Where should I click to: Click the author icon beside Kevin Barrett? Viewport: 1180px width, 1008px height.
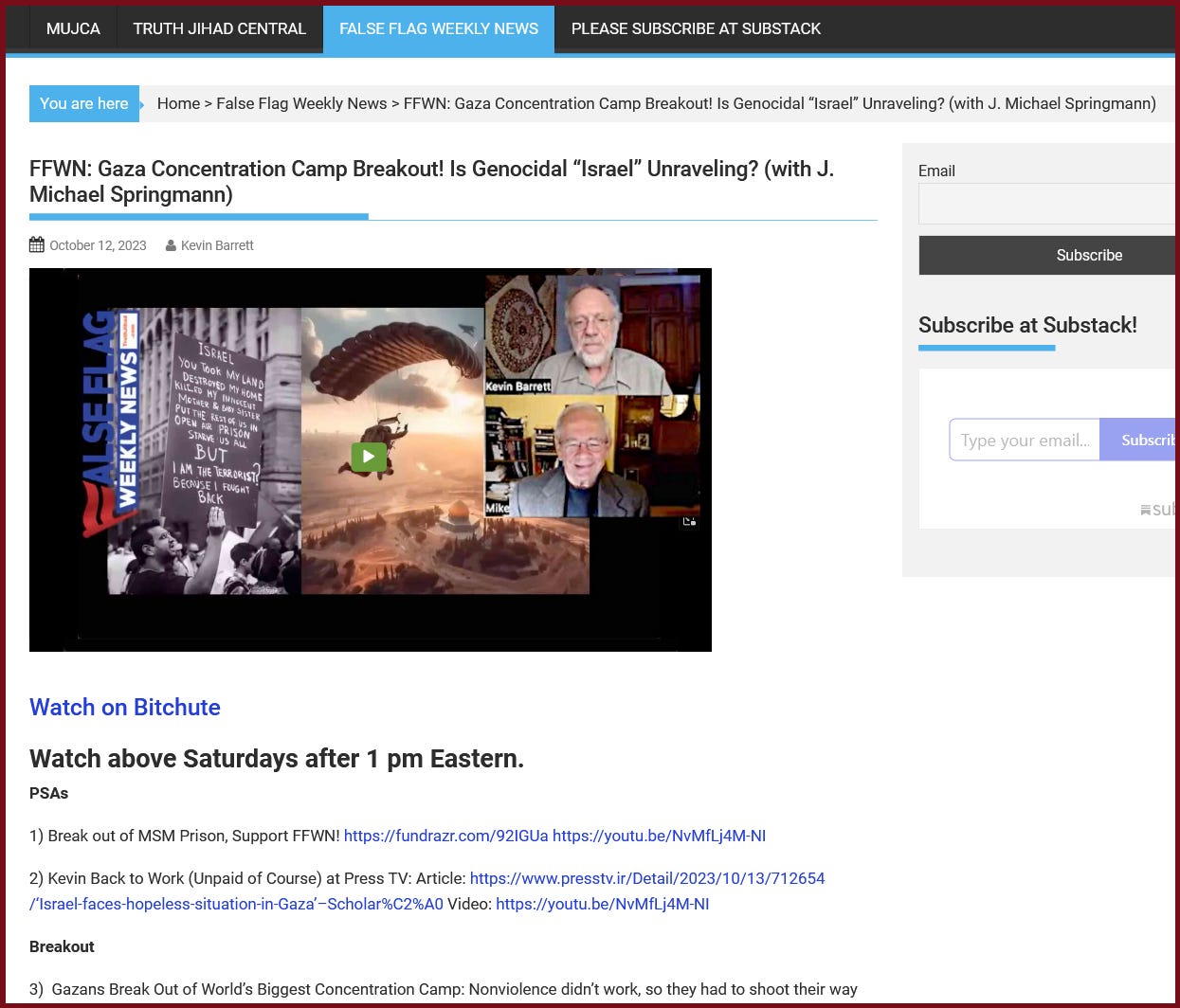[x=171, y=245]
